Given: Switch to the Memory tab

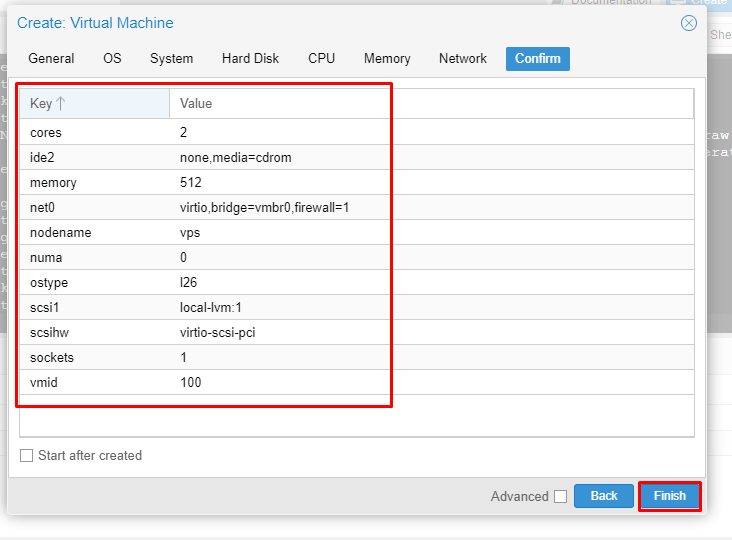Looking at the screenshot, I should click(x=387, y=59).
